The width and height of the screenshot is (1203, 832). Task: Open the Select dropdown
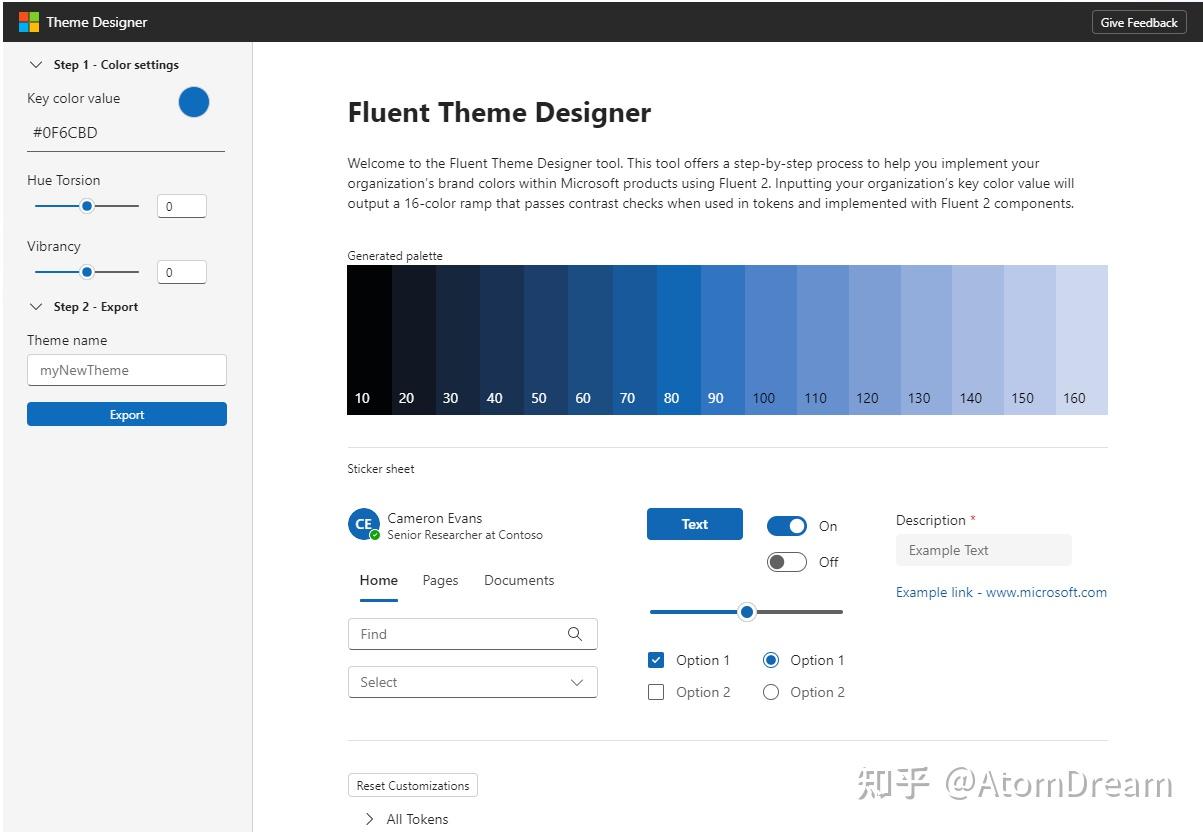coord(472,682)
